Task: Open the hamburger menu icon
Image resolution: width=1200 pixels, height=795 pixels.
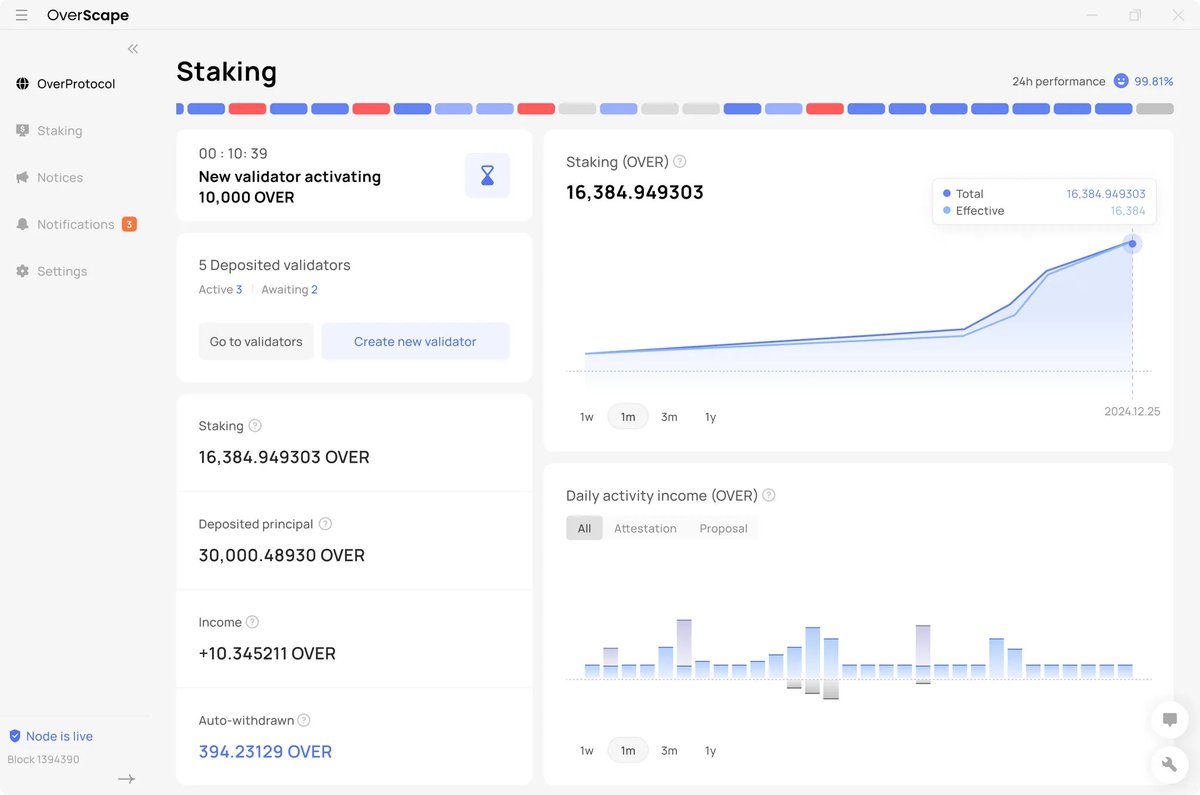Action: pyautogui.click(x=21, y=16)
